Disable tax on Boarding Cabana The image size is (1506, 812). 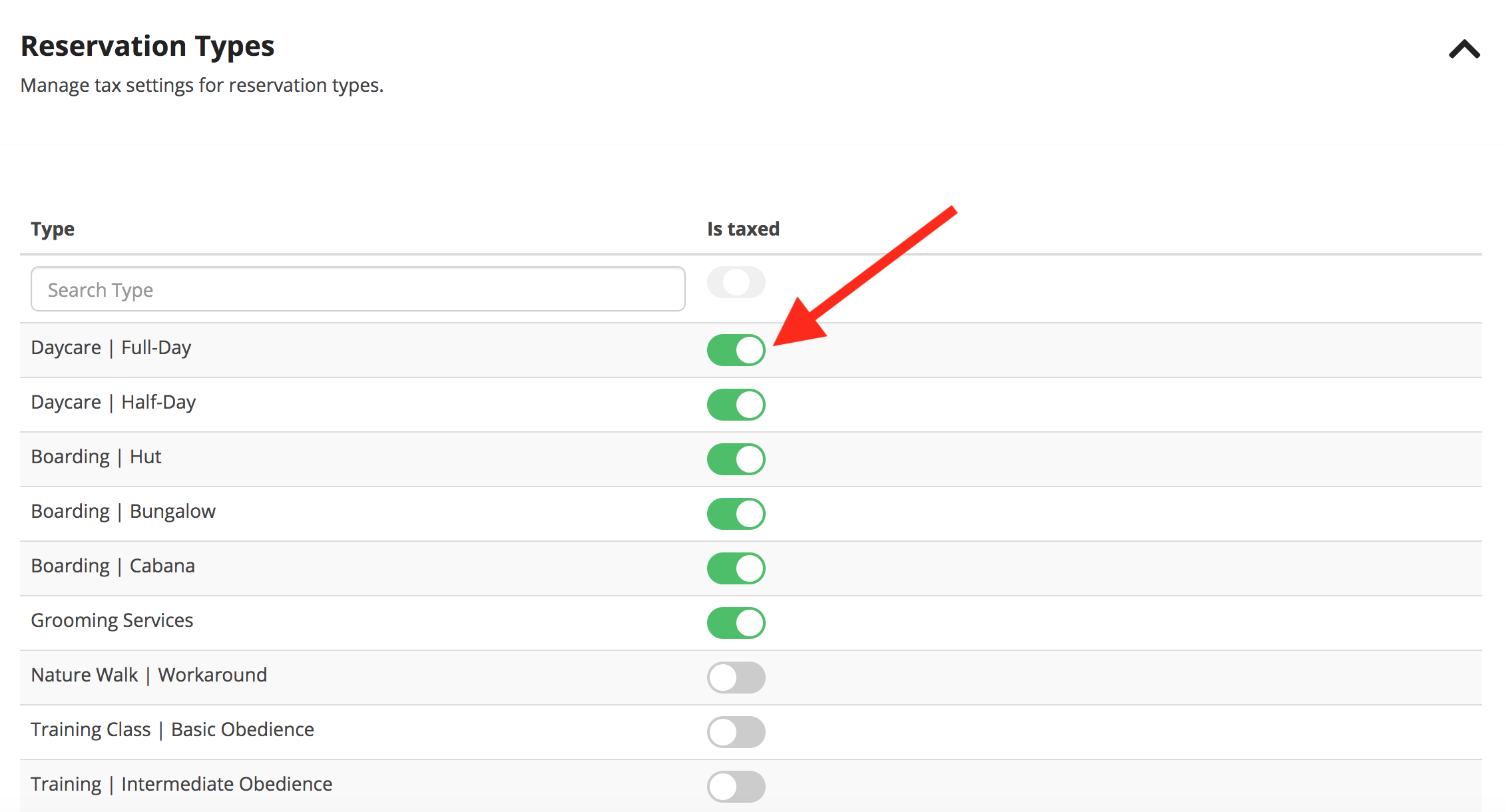[x=736, y=568]
